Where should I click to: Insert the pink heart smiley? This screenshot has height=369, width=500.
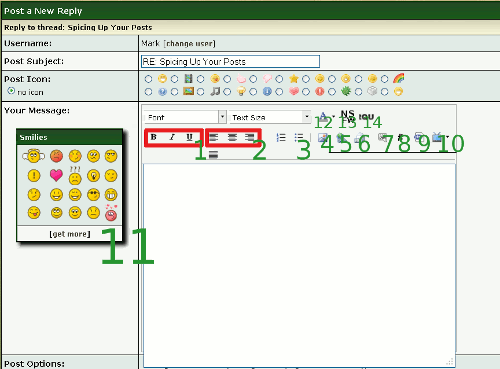[56, 175]
